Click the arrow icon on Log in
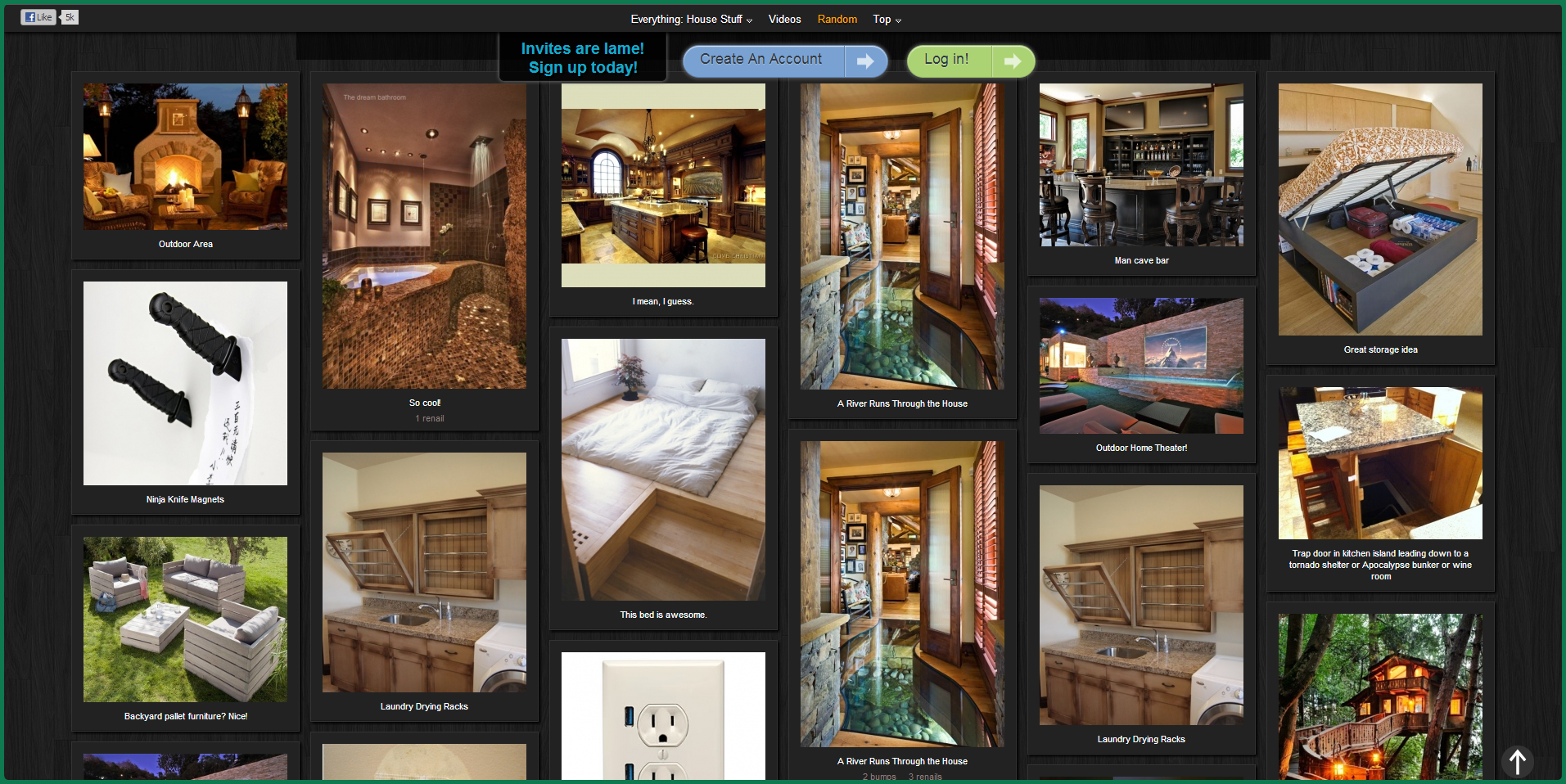The height and width of the screenshot is (784, 1566). point(1013,61)
